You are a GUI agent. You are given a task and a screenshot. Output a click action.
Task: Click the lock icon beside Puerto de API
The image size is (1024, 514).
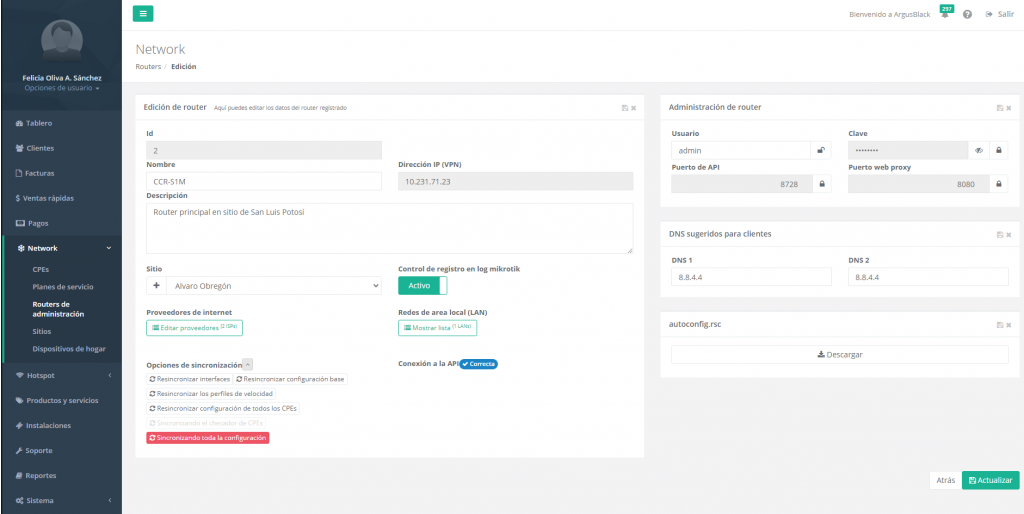[822, 184]
